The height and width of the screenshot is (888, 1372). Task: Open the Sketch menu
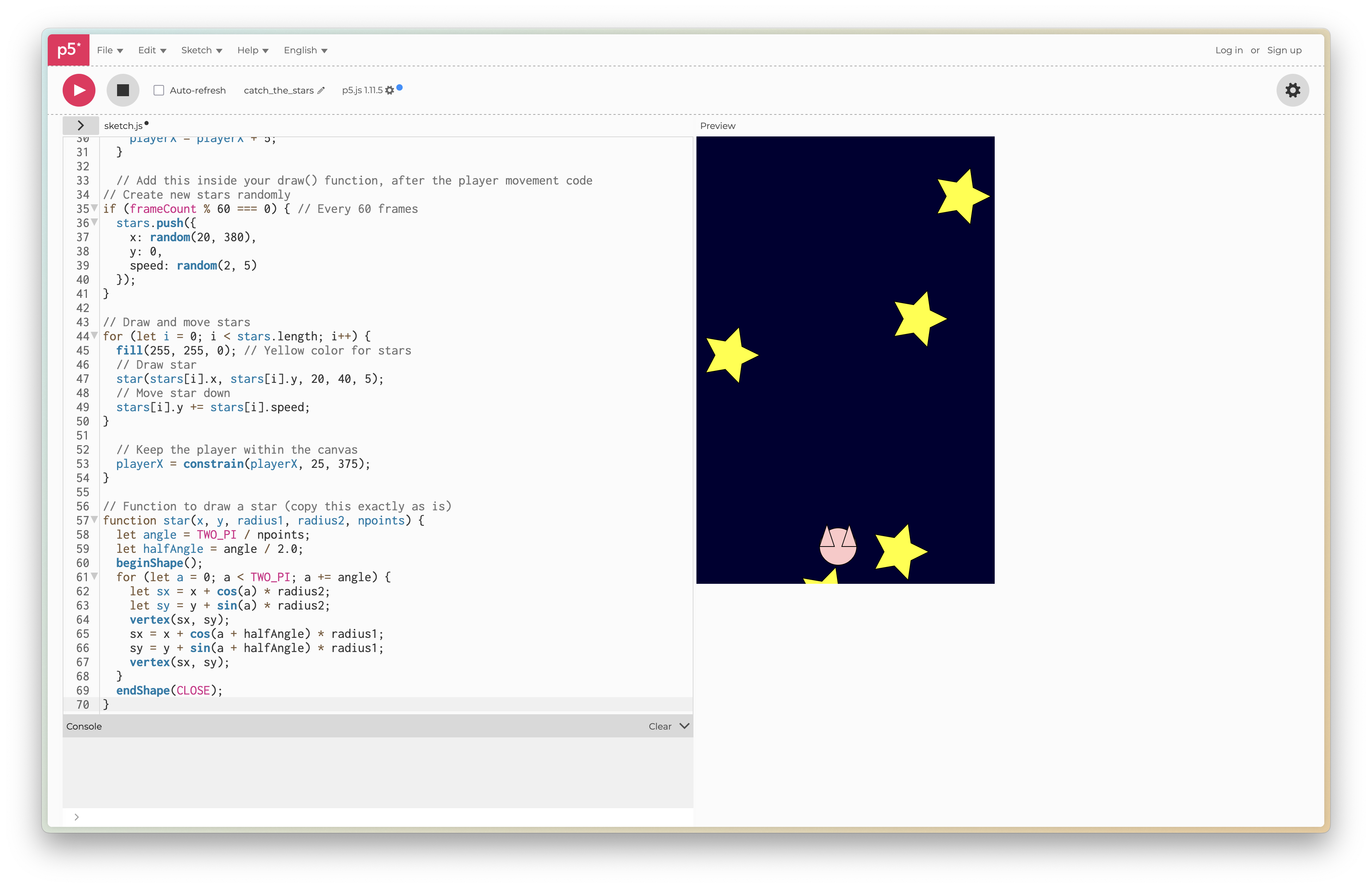click(x=201, y=50)
